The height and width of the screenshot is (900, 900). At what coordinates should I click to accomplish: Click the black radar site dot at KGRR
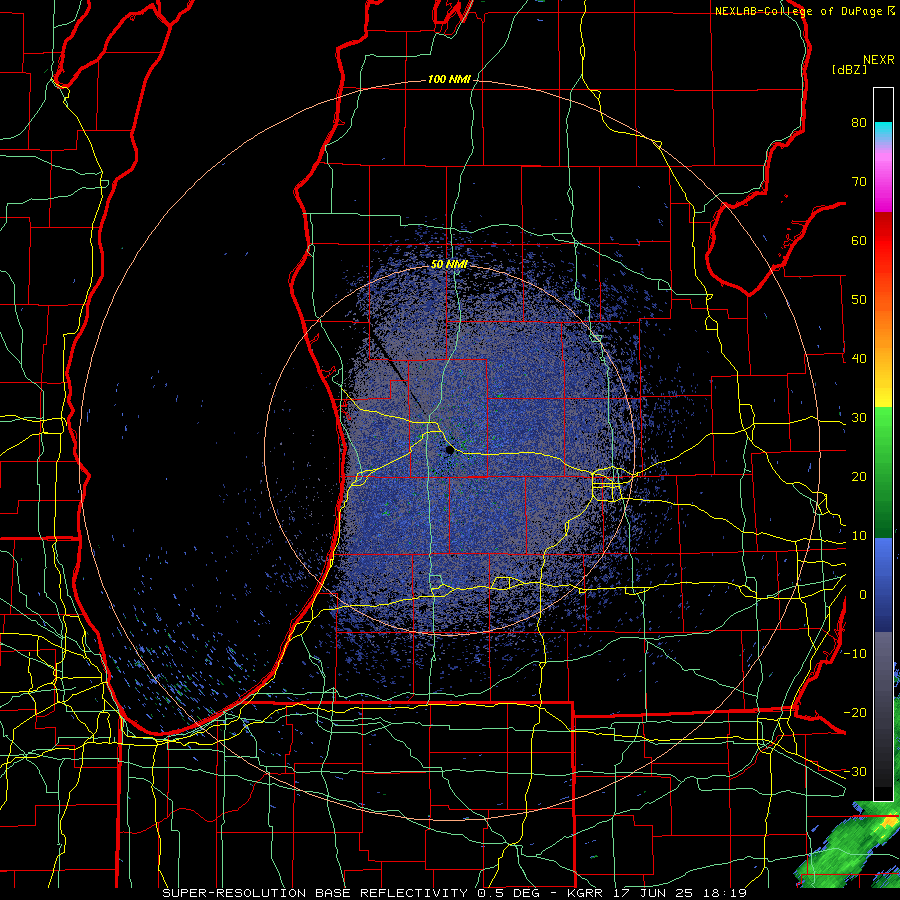tap(450, 451)
